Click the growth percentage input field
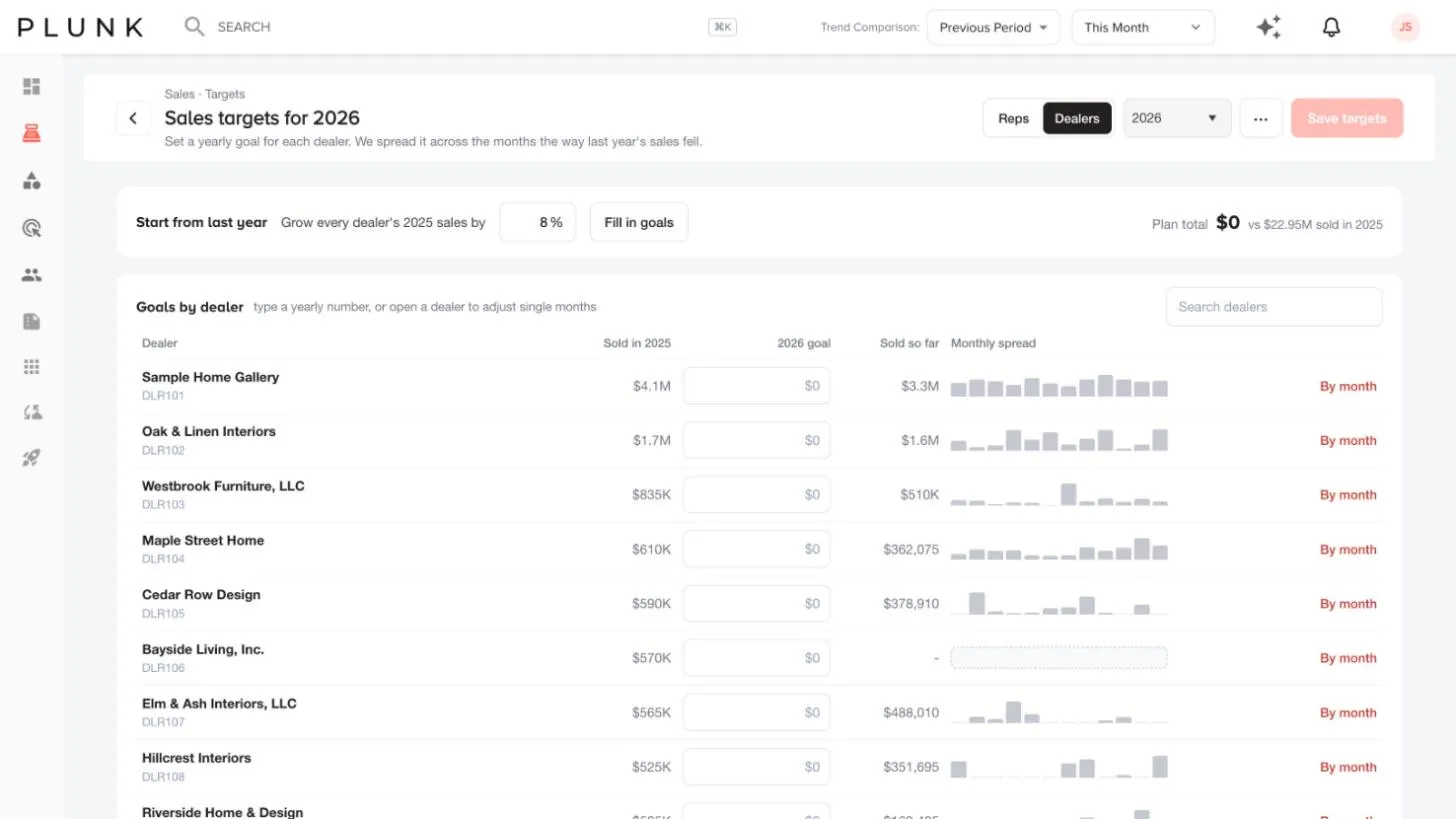Screen dimensions: 1456x819 click(x=537, y=222)
